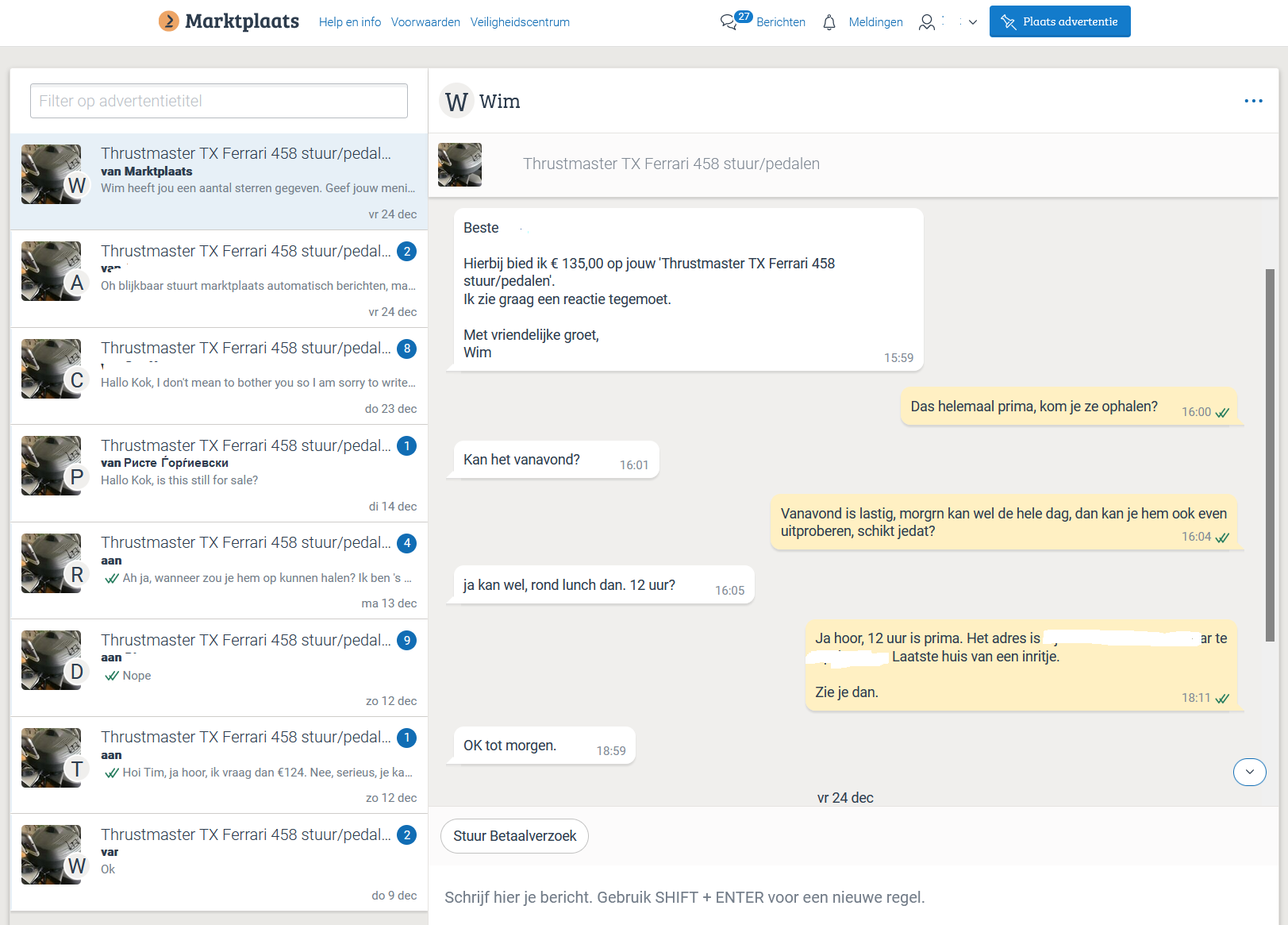Open the user profile icon
This screenshot has width=1288, height=925.
click(x=926, y=22)
